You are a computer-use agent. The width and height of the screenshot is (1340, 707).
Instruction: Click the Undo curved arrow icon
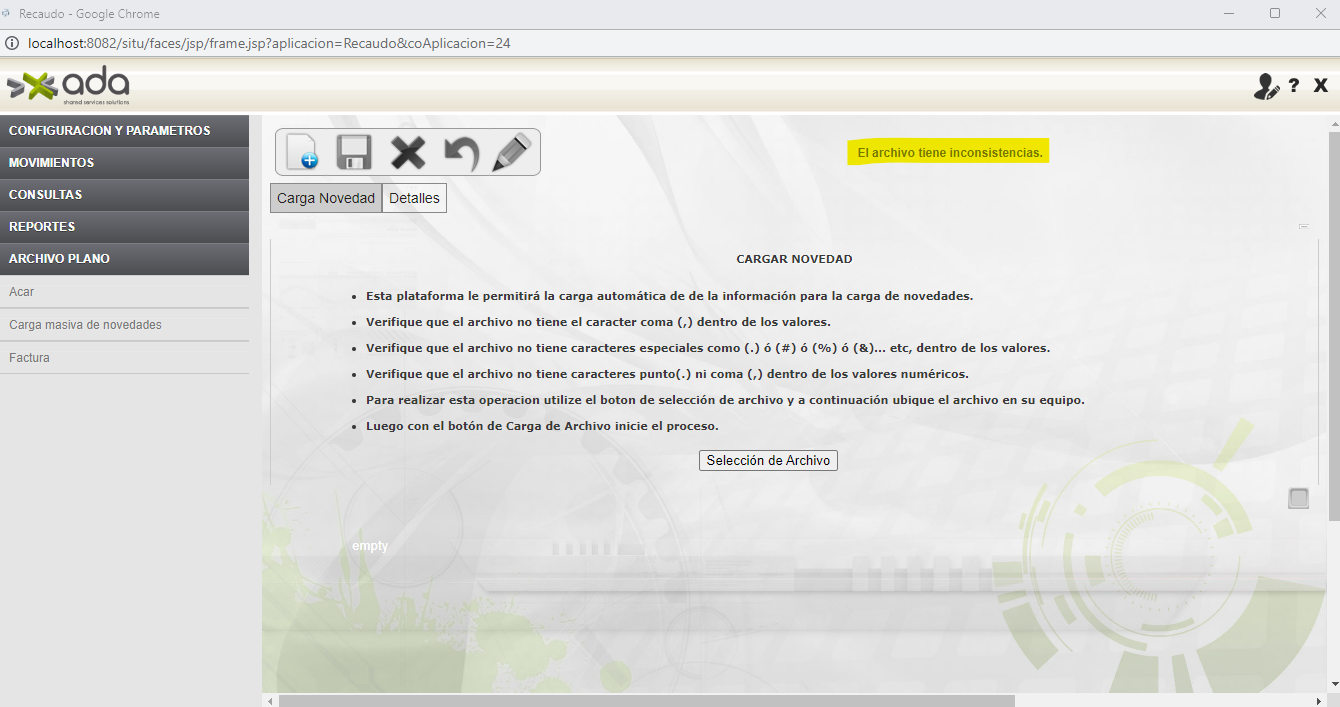point(461,153)
